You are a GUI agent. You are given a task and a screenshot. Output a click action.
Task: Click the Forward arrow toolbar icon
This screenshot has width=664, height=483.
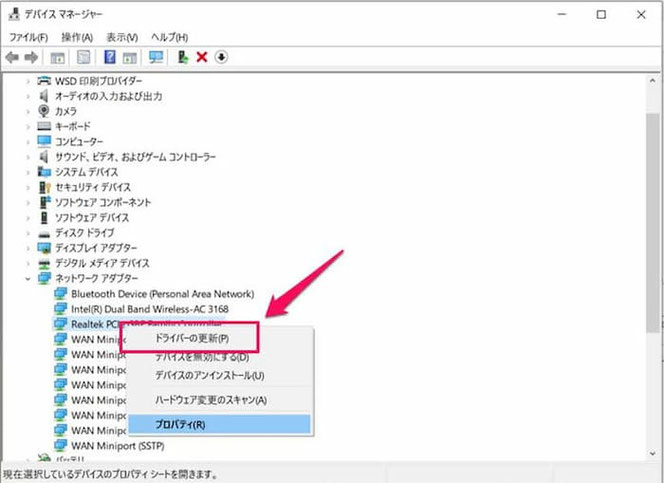[31, 57]
